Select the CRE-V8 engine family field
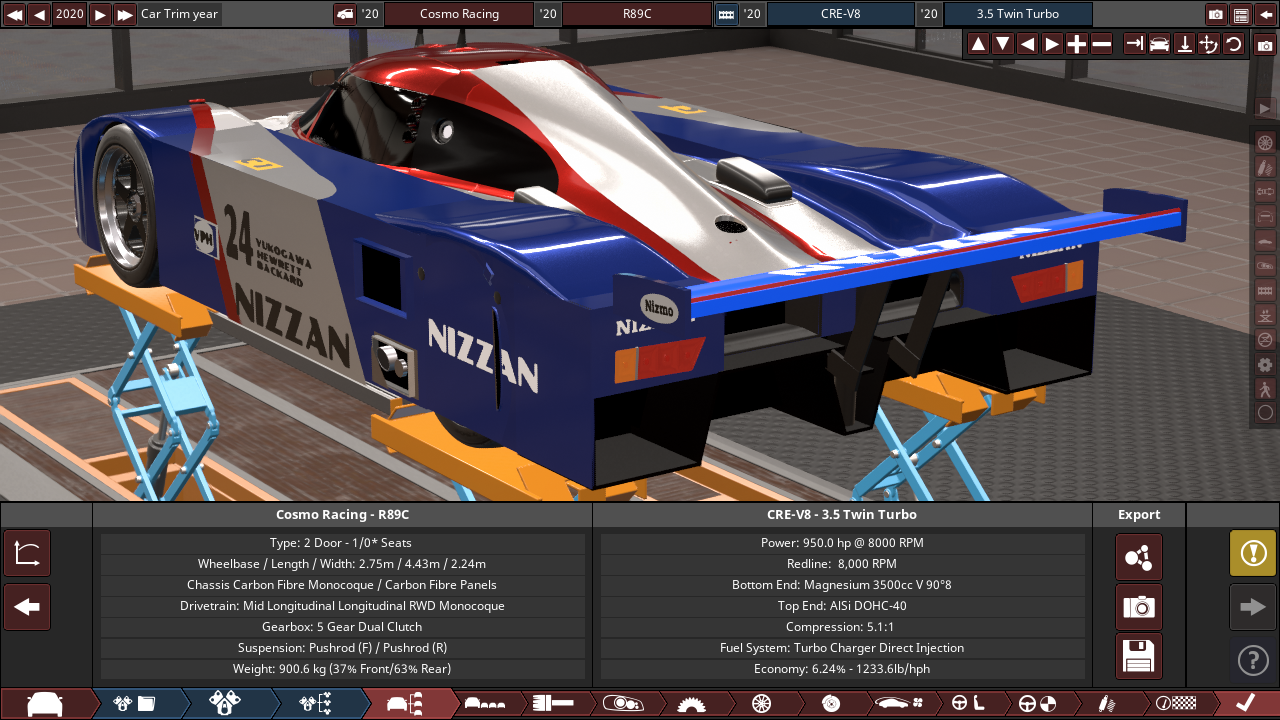 tap(840, 14)
